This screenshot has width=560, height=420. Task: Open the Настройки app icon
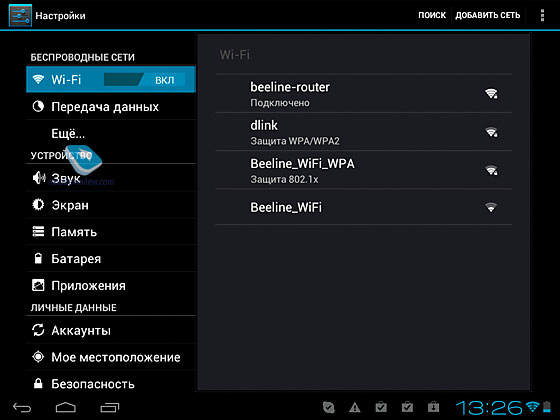tap(20, 16)
